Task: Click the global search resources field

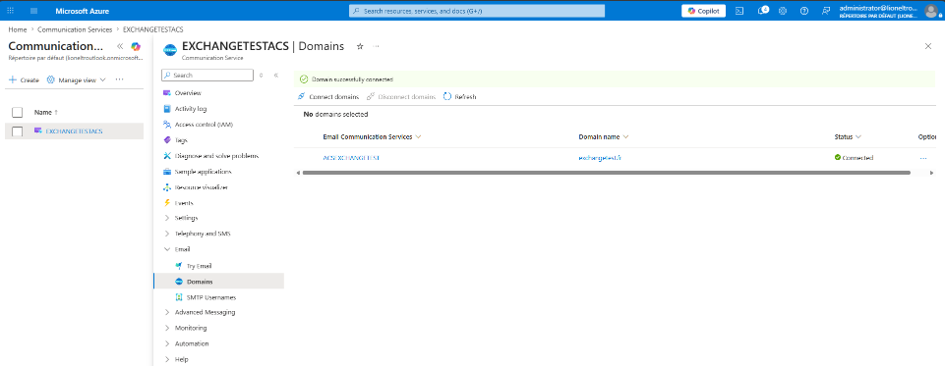Action: point(477,11)
